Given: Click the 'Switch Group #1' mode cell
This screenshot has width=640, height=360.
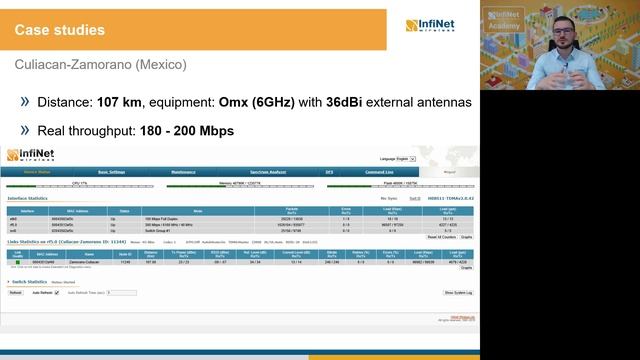Looking at the screenshot, I should (x=158, y=231).
